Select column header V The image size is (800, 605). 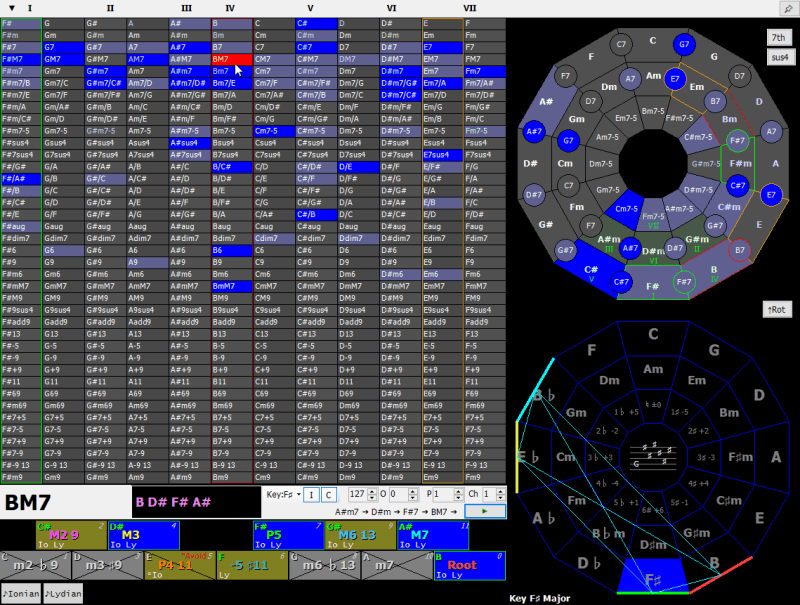click(x=310, y=8)
